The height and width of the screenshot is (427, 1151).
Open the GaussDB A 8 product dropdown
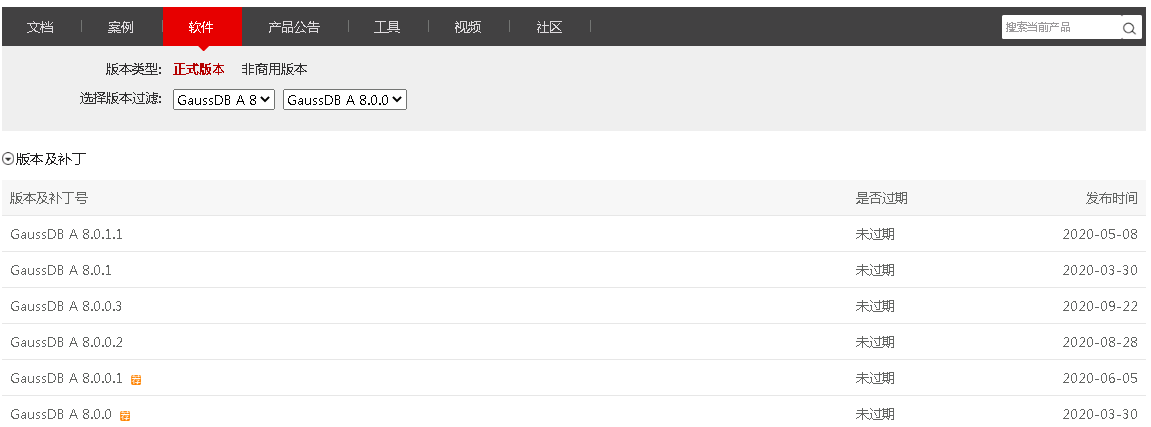223,100
